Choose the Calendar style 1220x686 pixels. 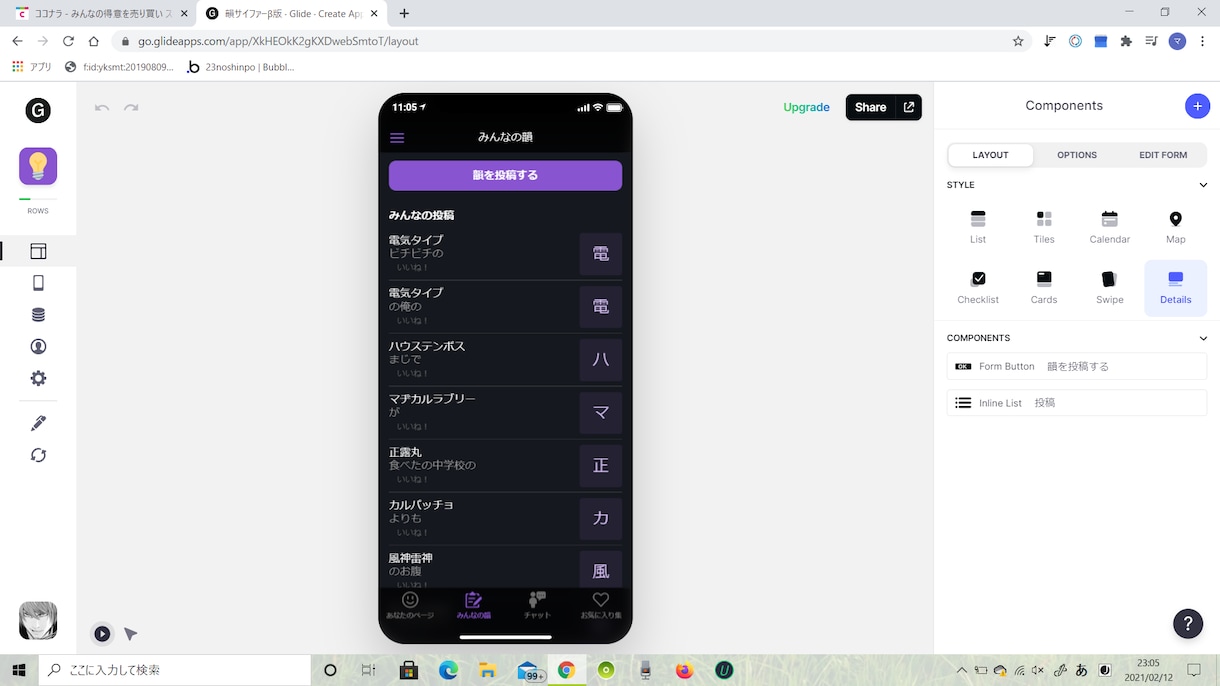coord(1110,227)
